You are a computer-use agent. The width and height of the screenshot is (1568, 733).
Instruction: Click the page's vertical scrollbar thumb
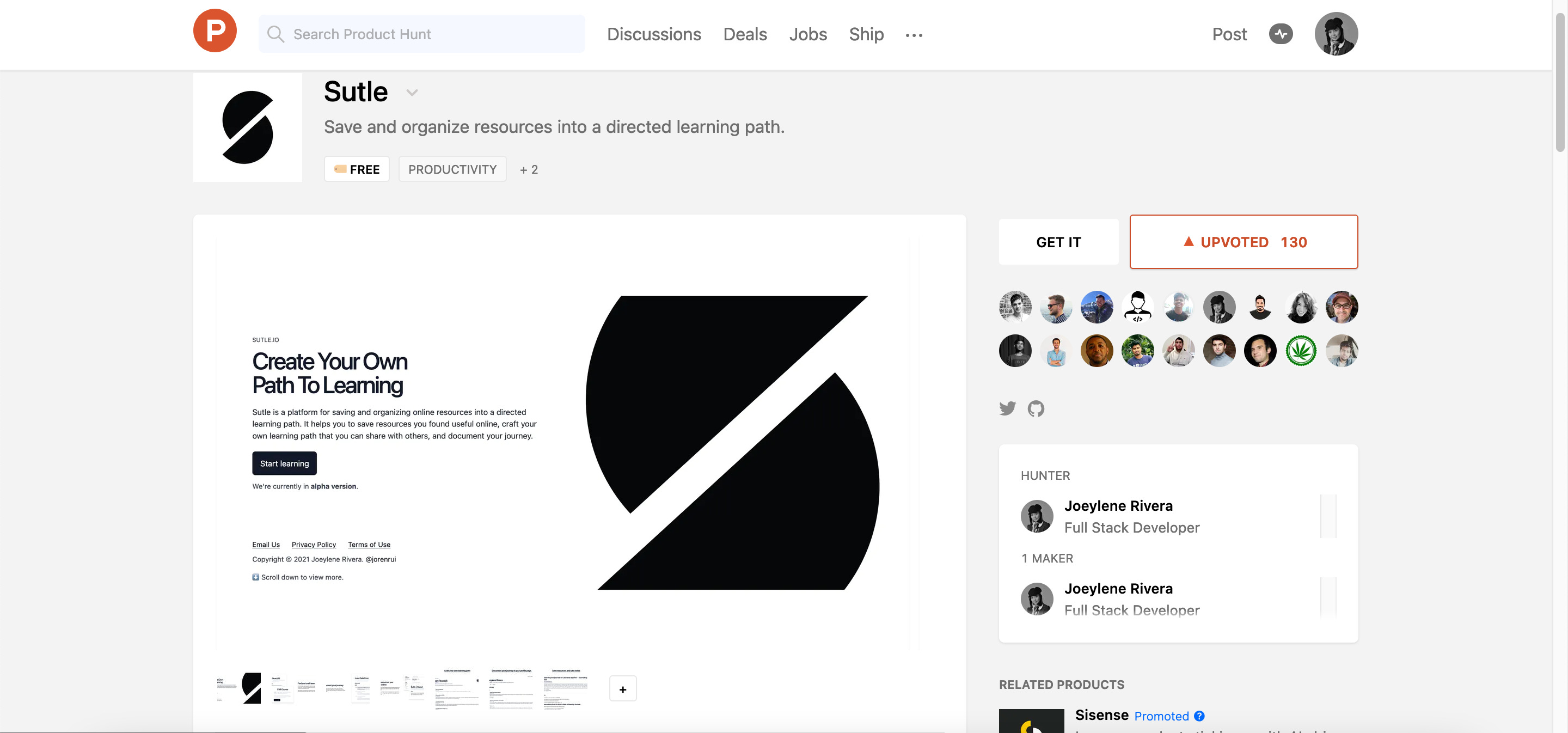[x=1560, y=83]
